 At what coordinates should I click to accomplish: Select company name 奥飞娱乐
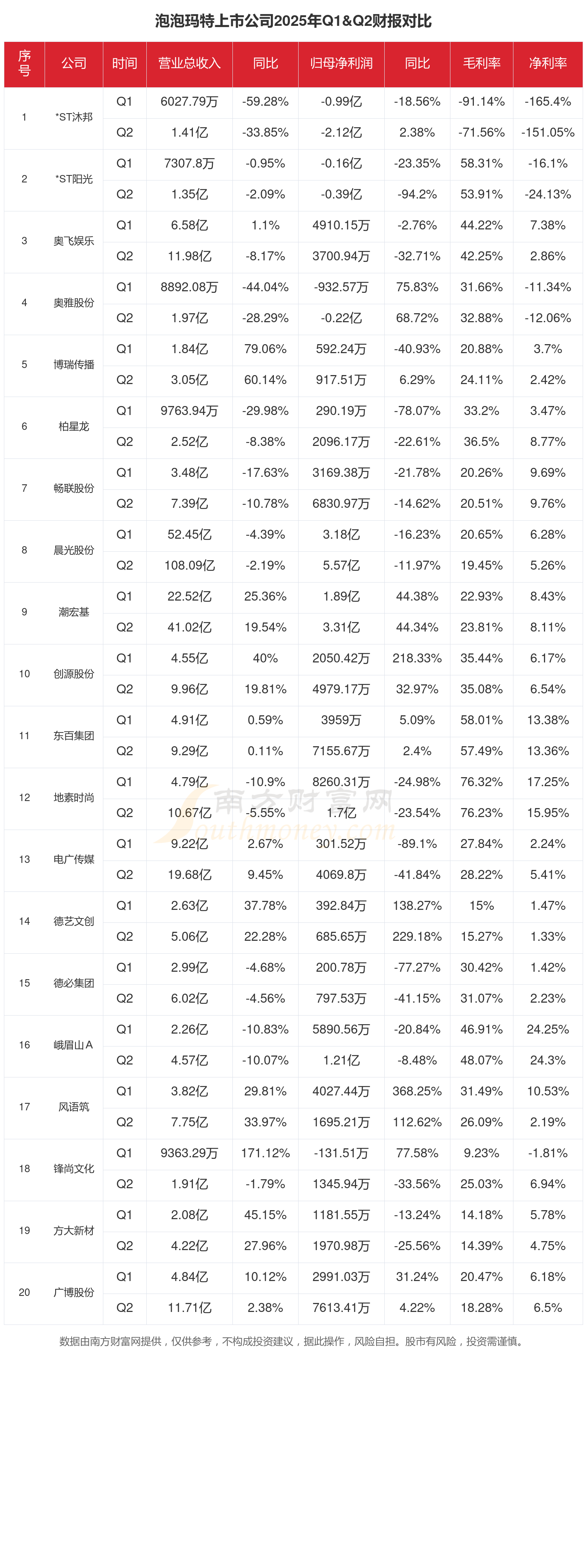(x=74, y=241)
